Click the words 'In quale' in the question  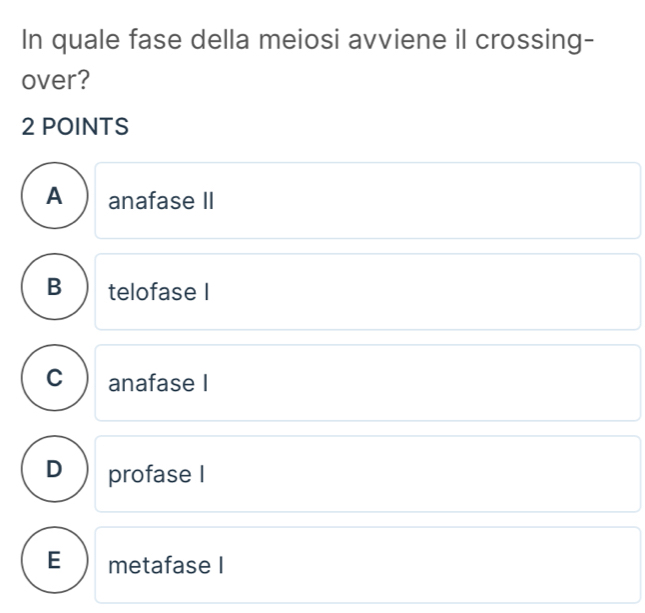coord(68,42)
